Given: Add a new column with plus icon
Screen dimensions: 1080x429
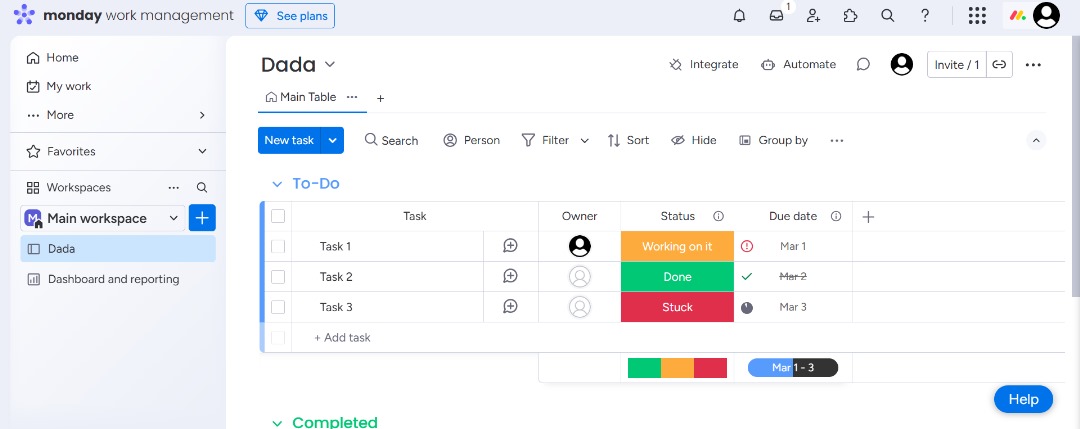Looking at the screenshot, I should 869,217.
